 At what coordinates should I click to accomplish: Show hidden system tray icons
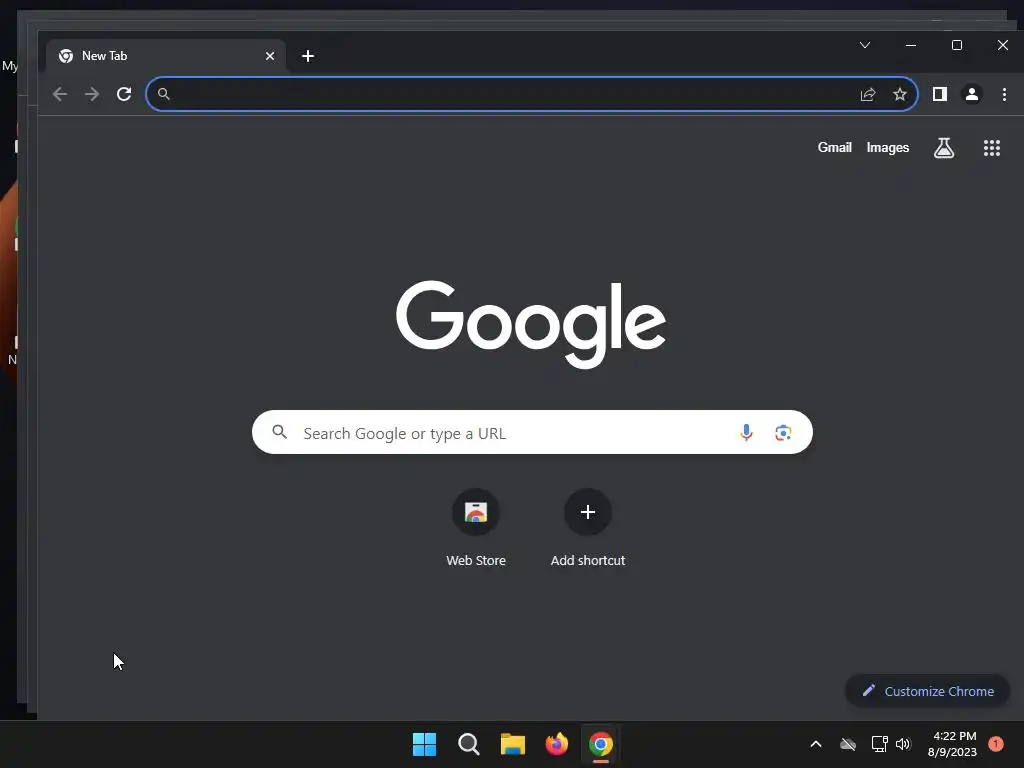coord(816,744)
